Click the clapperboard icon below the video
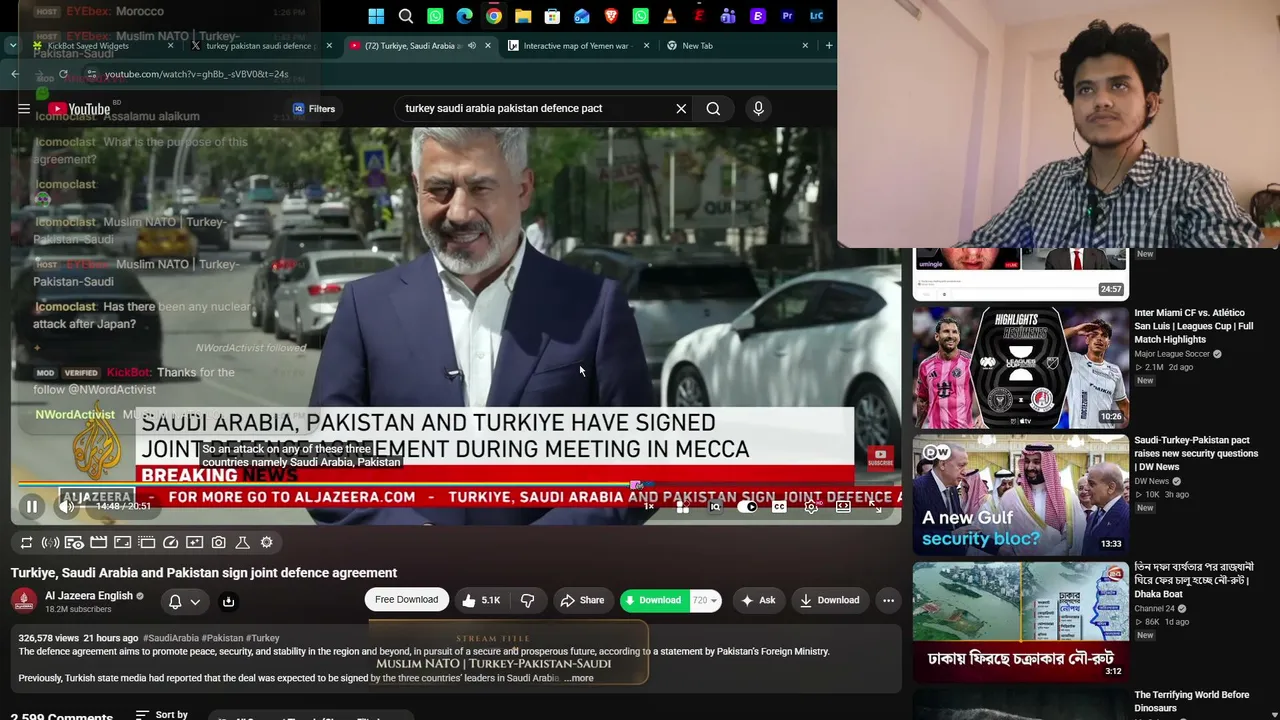Image resolution: width=1280 pixels, height=720 pixels. coord(99,542)
